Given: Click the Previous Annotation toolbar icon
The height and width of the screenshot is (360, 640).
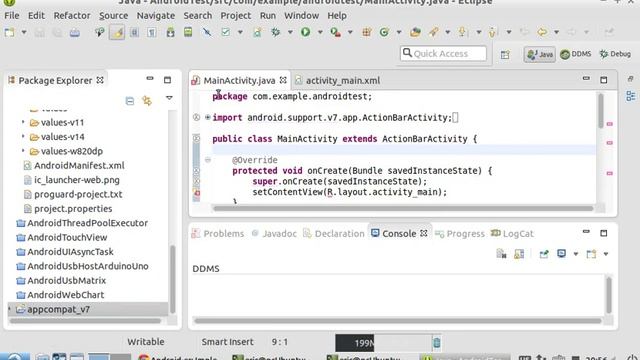Looking at the screenshot, I should coord(492,32).
